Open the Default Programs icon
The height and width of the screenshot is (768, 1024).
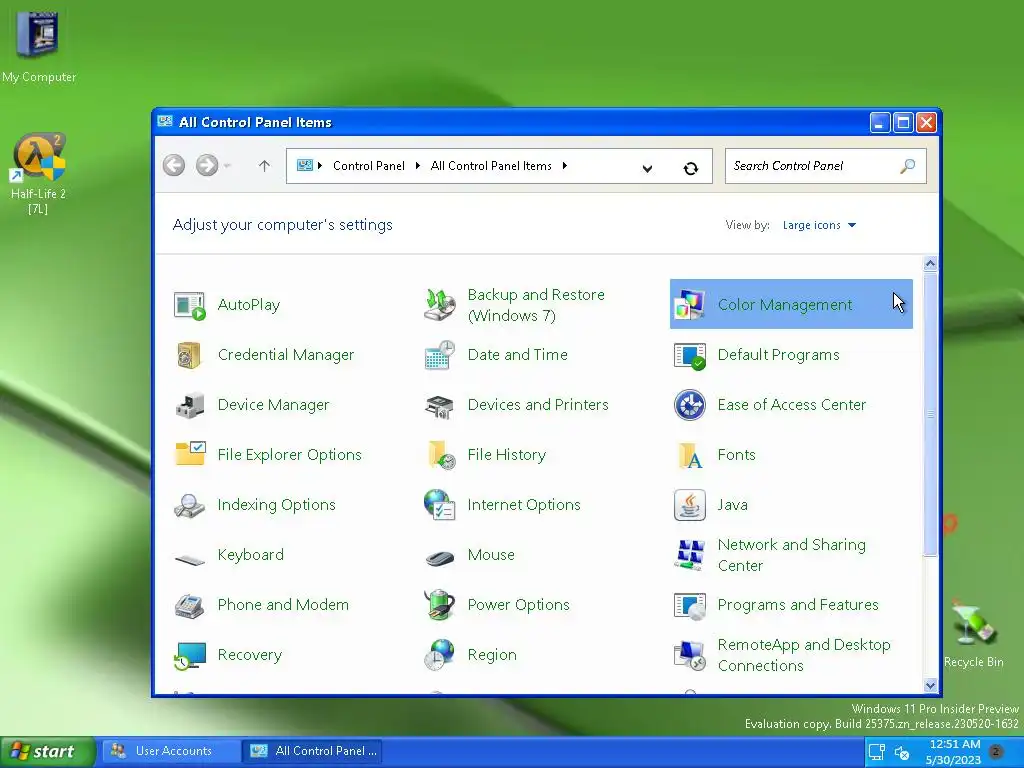click(x=690, y=355)
